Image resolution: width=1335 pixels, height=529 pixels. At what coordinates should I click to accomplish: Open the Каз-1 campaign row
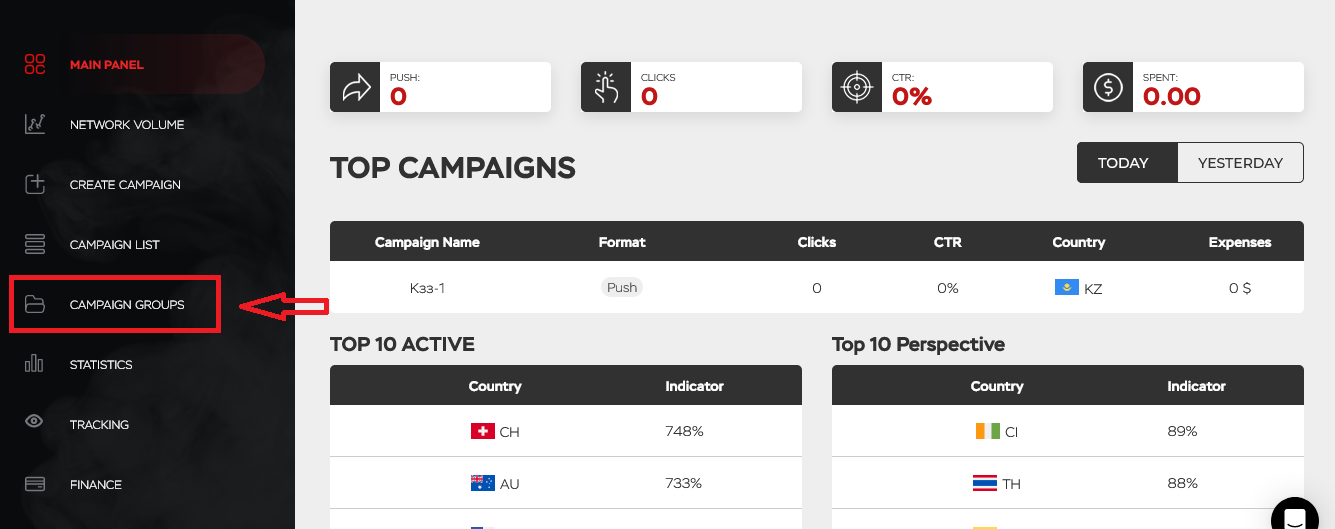(x=817, y=288)
